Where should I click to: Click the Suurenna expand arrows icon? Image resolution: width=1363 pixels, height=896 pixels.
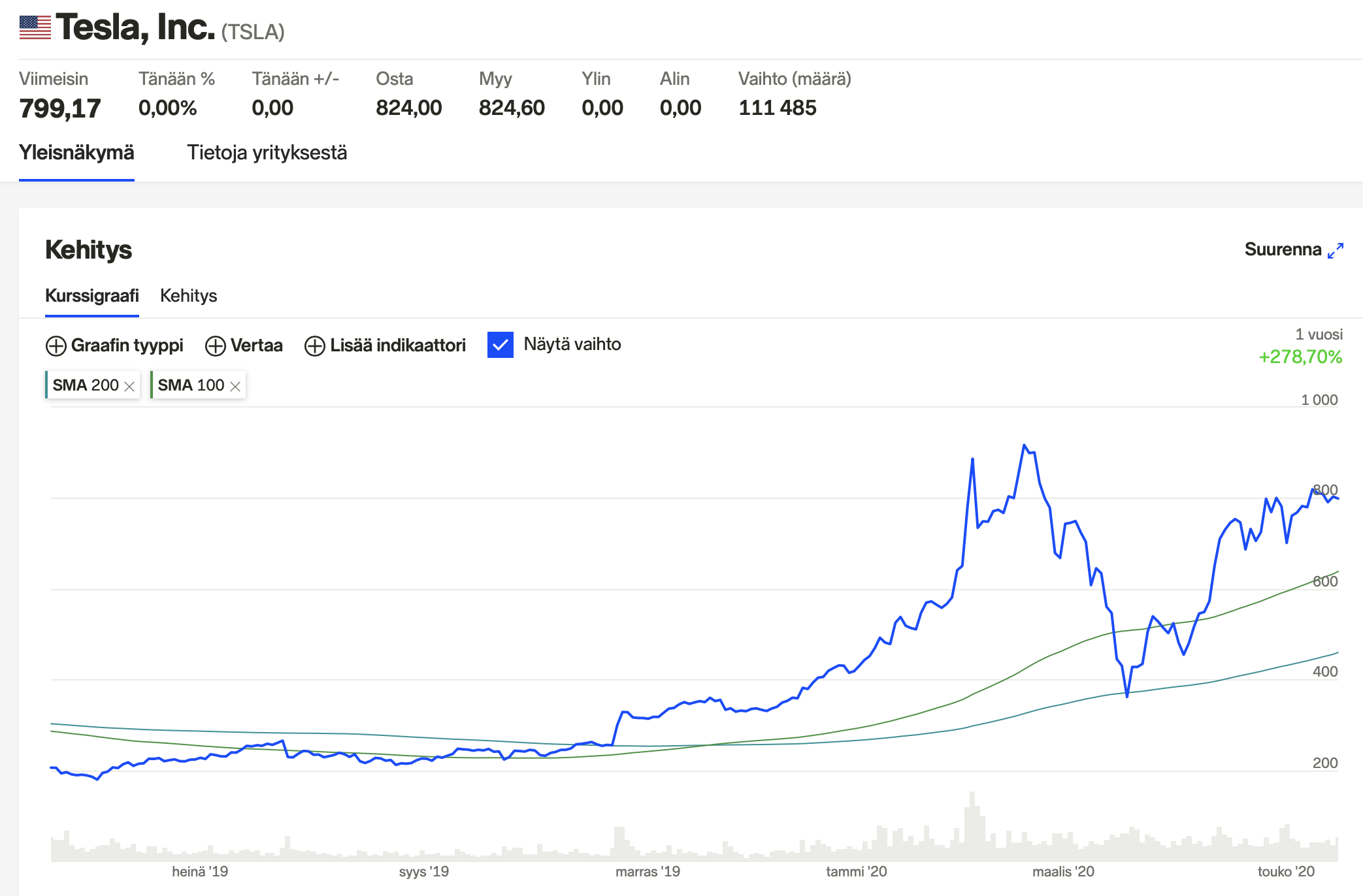[x=1336, y=251]
